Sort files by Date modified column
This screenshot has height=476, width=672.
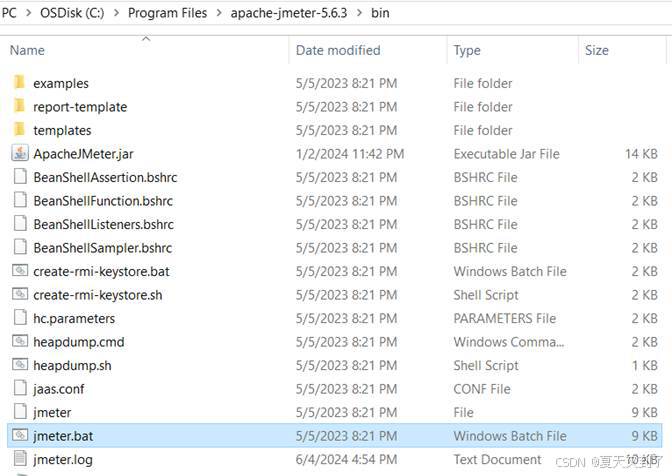coord(338,50)
